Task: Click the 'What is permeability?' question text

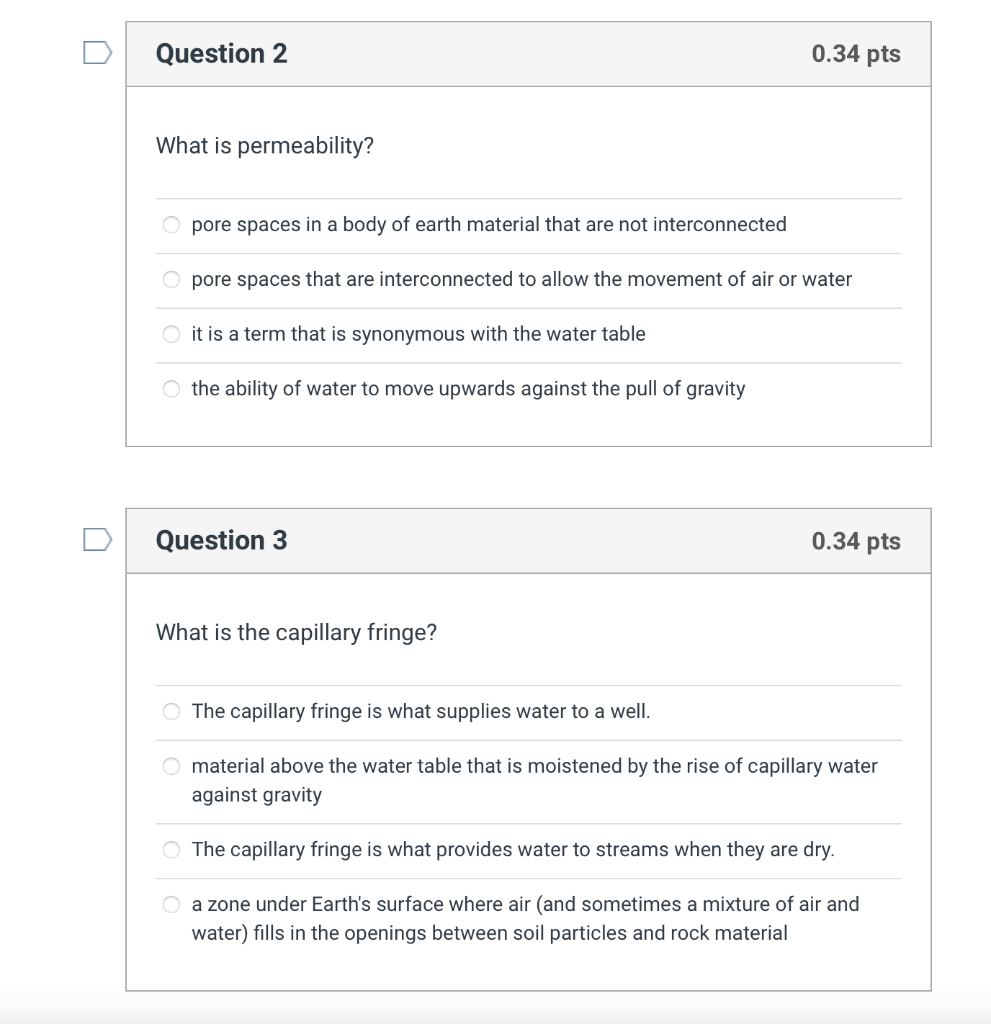Action: [x=265, y=146]
